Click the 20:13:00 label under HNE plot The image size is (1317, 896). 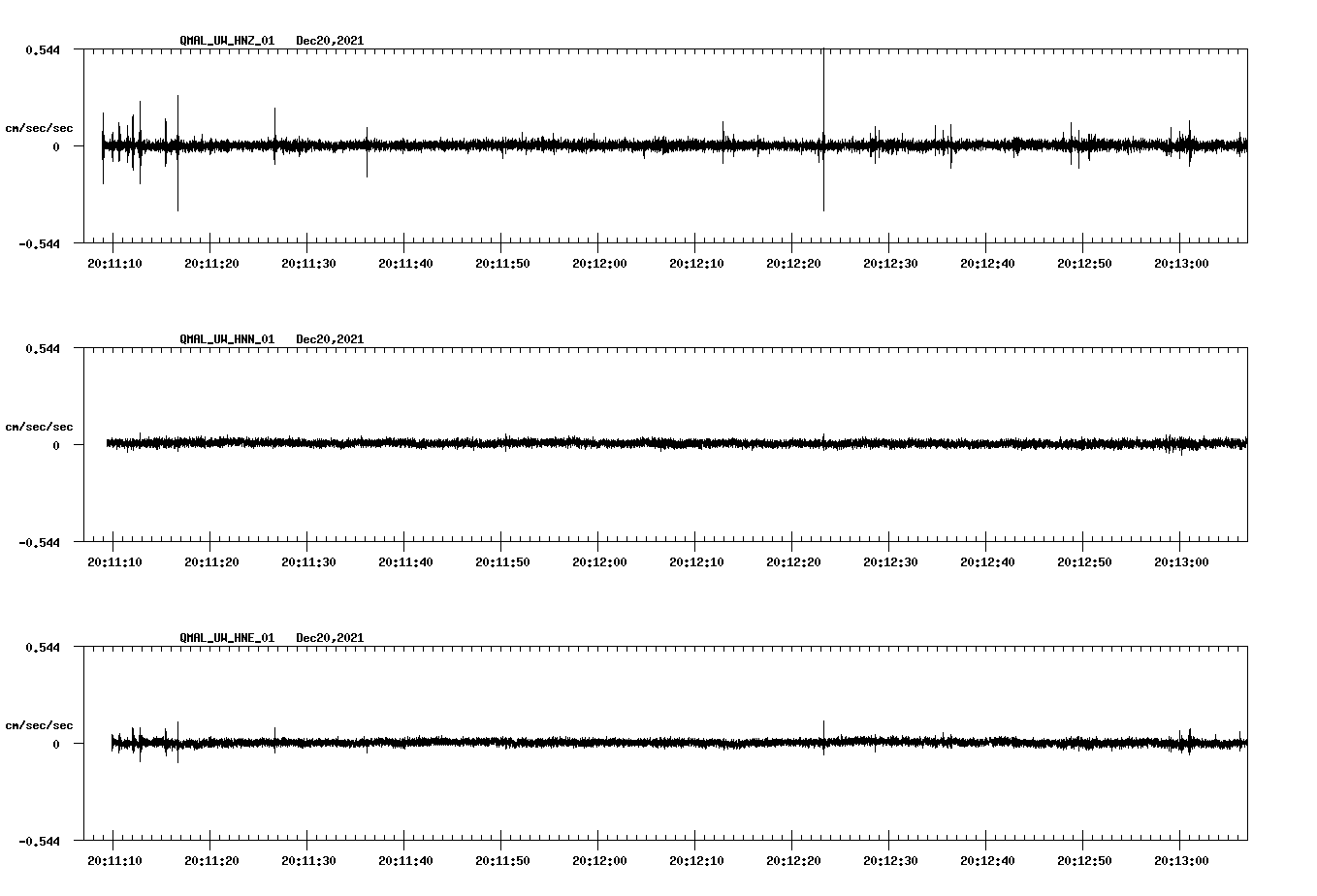[x=1181, y=861]
